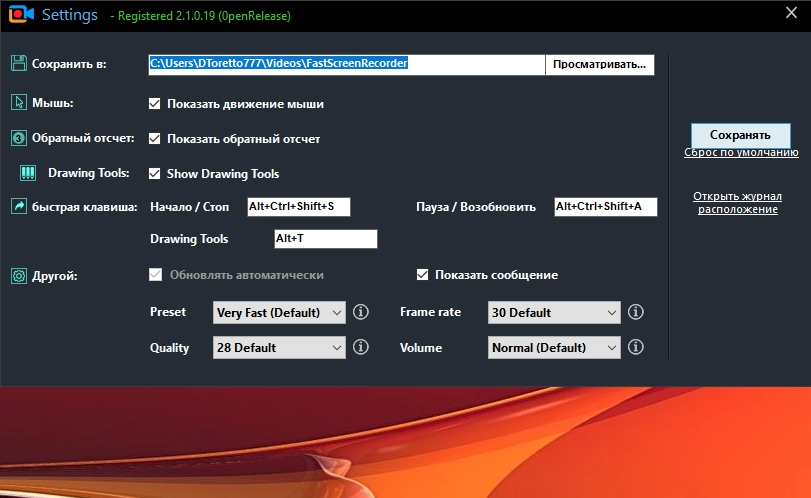Click the Другой: label
This screenshot has height=498, width=811.
(55, 276)
